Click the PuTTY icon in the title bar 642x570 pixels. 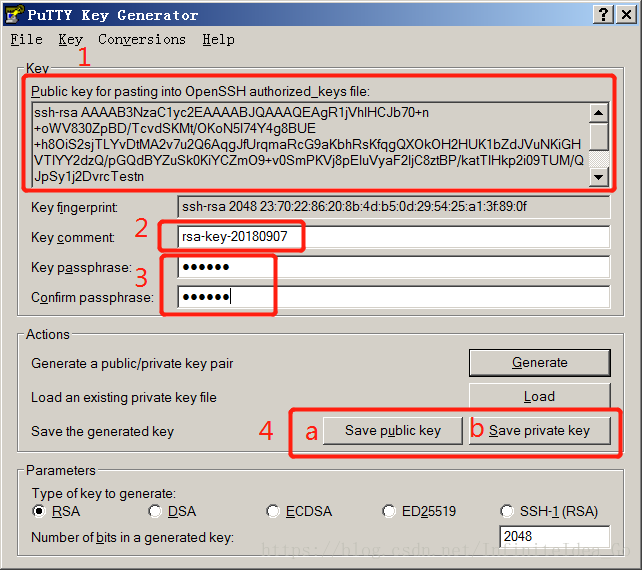point(14,14)
